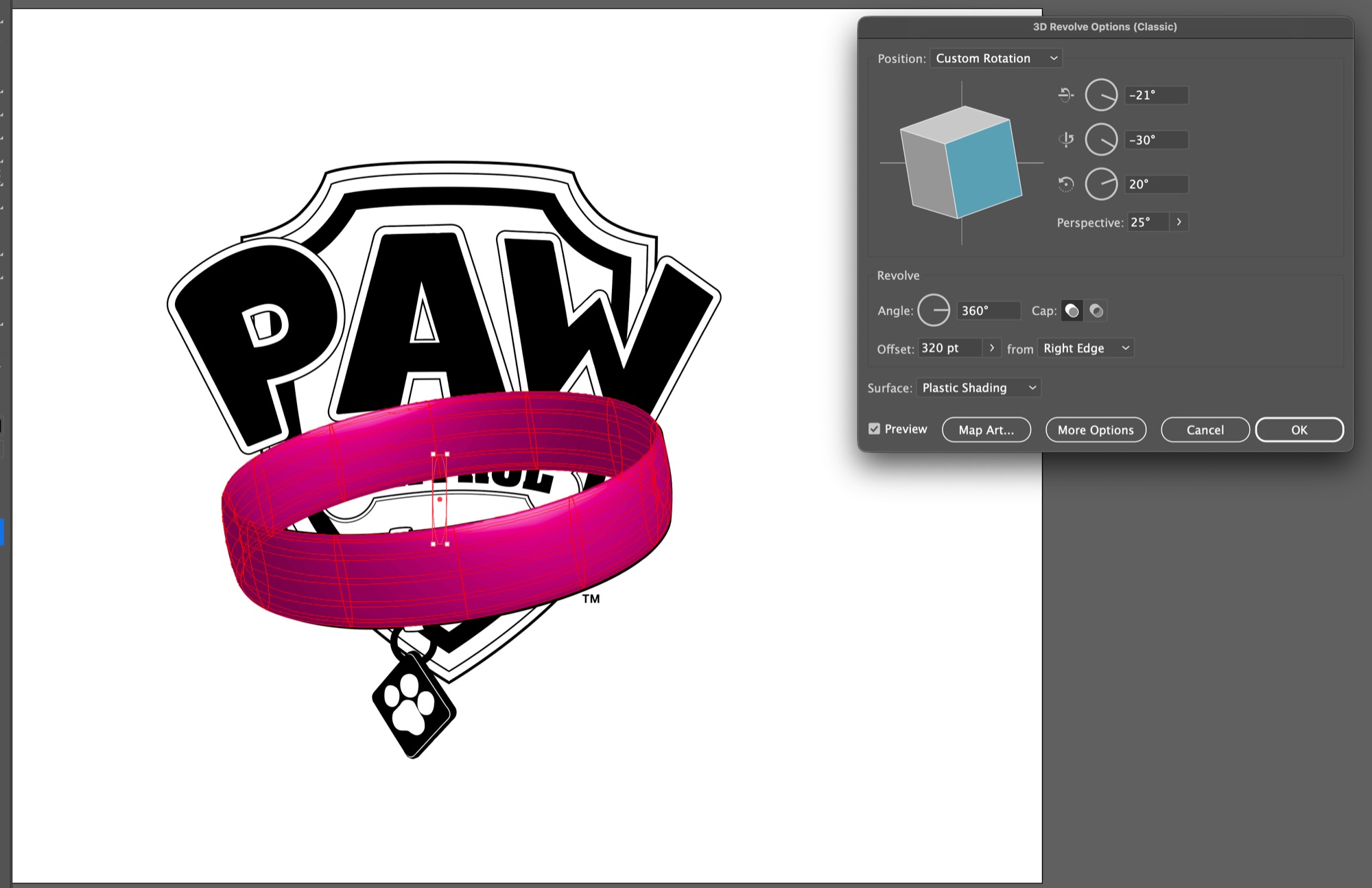Viewport: 1372px width, 888px height.
Task: Open the 'from' Right Edge dropdown
Action: (1086, 348)
